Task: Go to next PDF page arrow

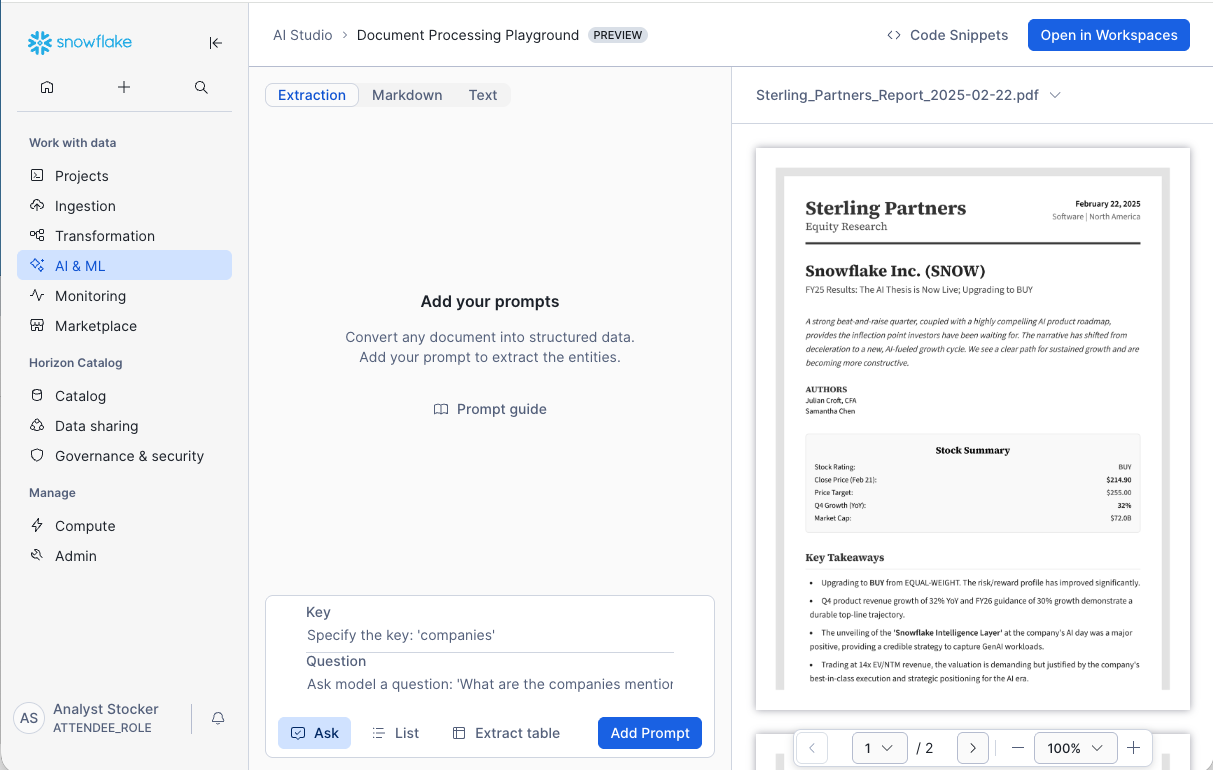Action: click(972, 748)
